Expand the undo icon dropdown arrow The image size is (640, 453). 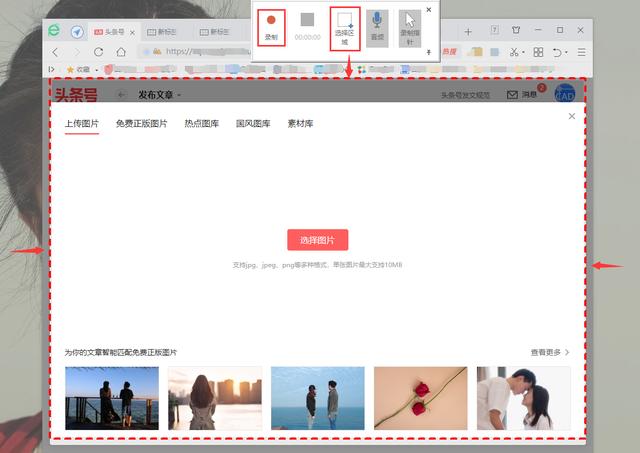566,52
